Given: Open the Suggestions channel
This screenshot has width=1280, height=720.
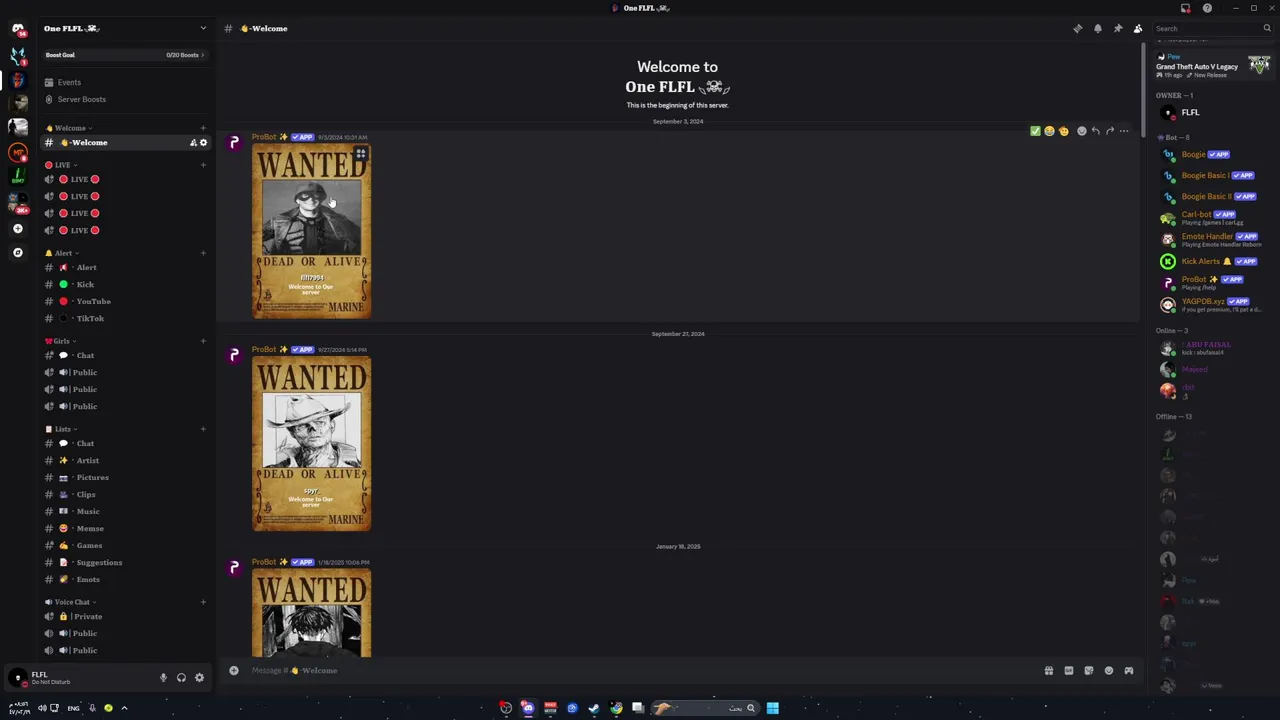Looking at the screenshot, I should (125, 562).
